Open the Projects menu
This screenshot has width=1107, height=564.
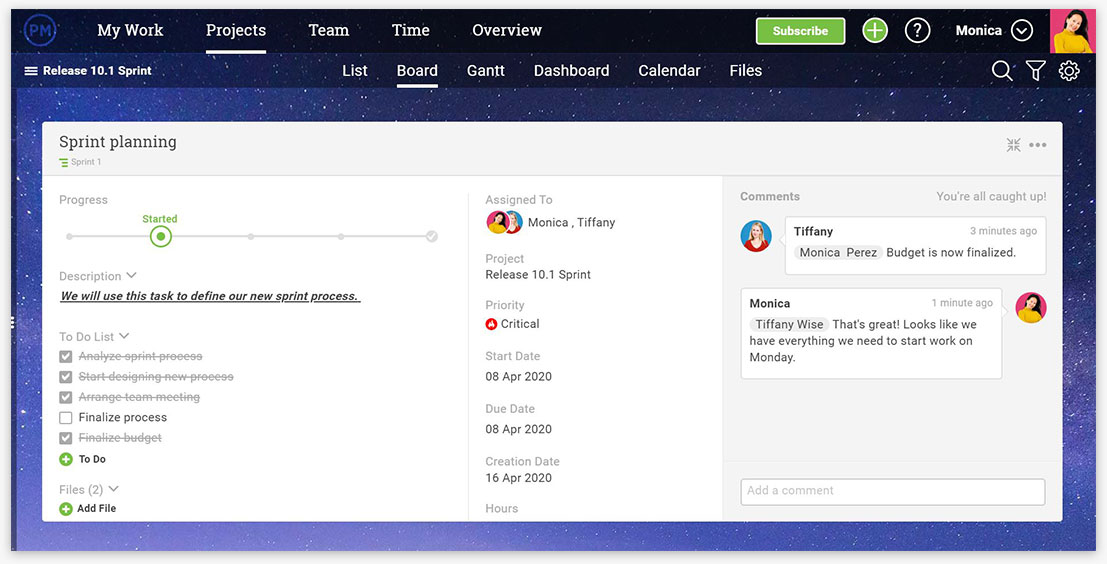click(236, 30)
